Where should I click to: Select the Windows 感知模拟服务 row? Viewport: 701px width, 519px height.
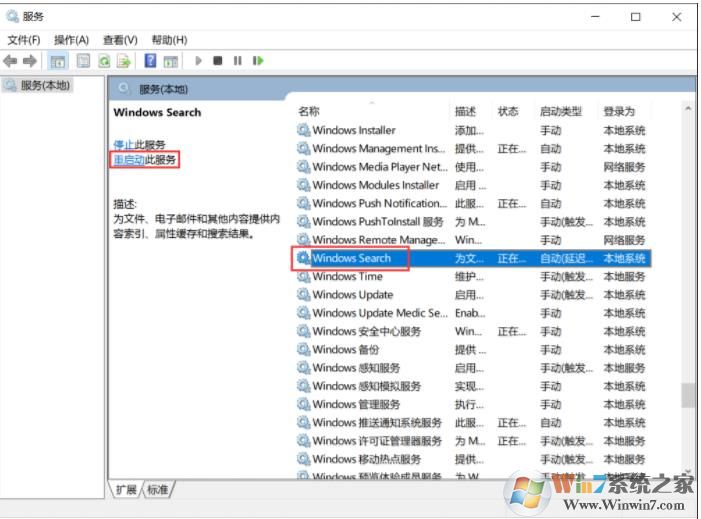coord(472,386)
